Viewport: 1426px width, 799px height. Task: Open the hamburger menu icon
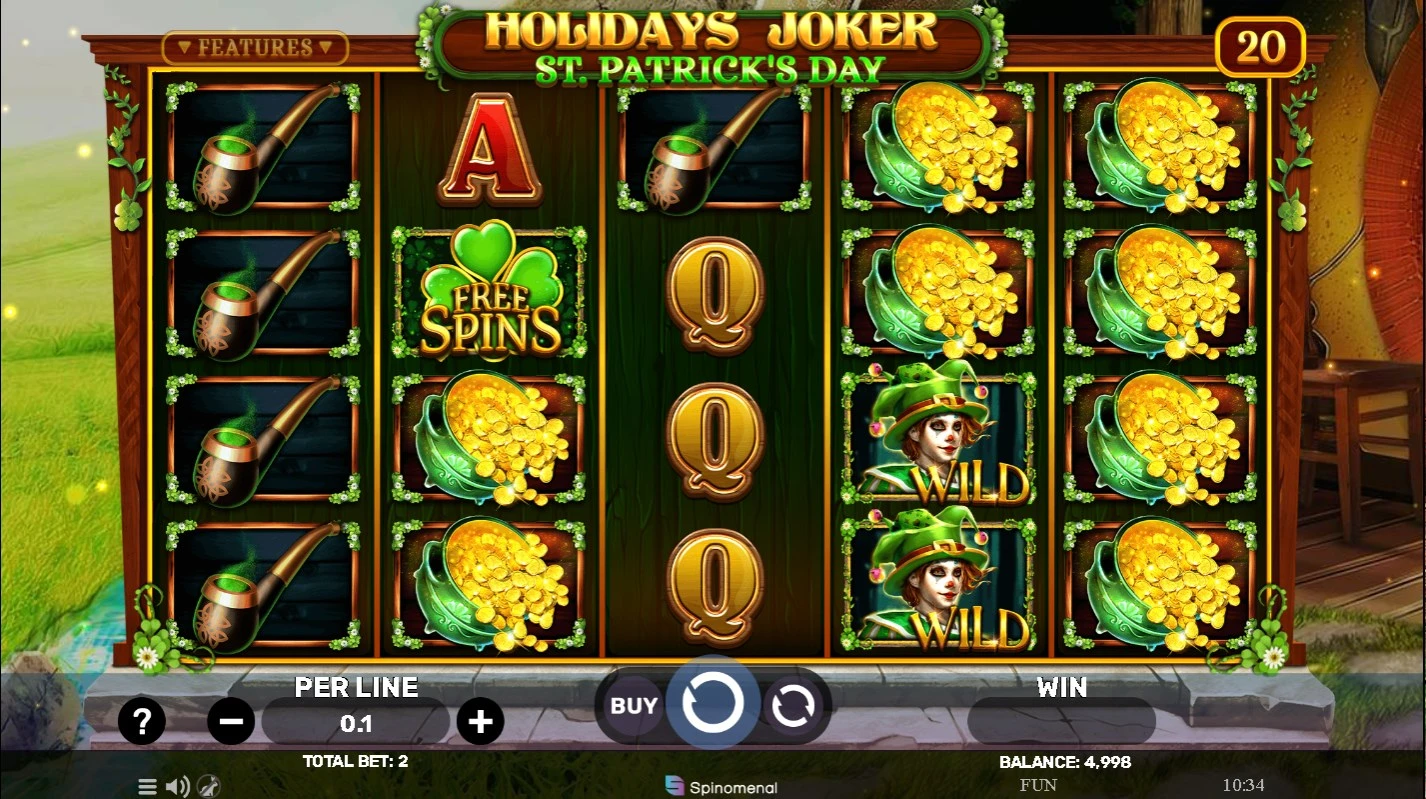pos(147,787)
